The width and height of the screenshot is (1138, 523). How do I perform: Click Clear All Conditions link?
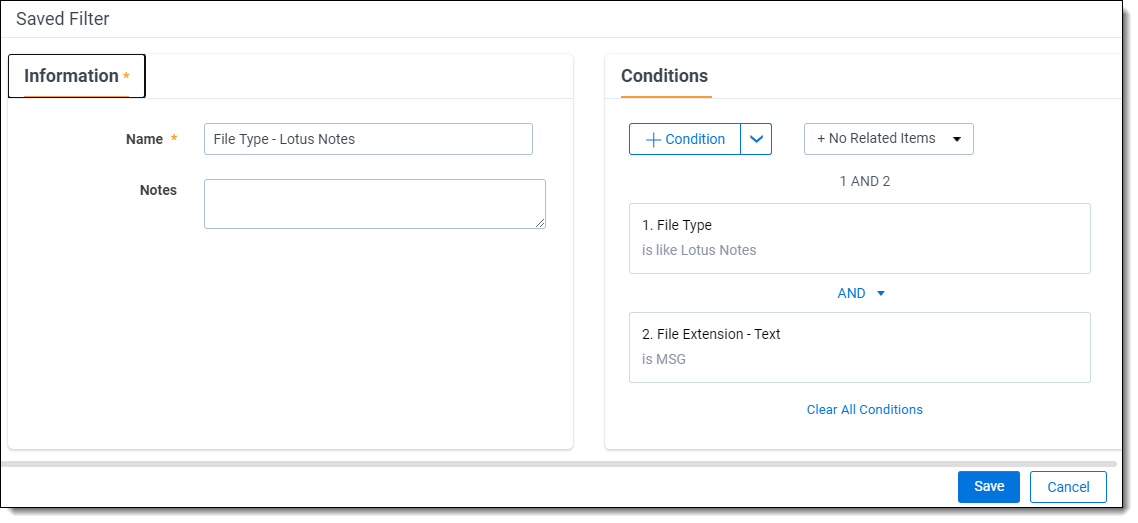click(x=864, y=410)
